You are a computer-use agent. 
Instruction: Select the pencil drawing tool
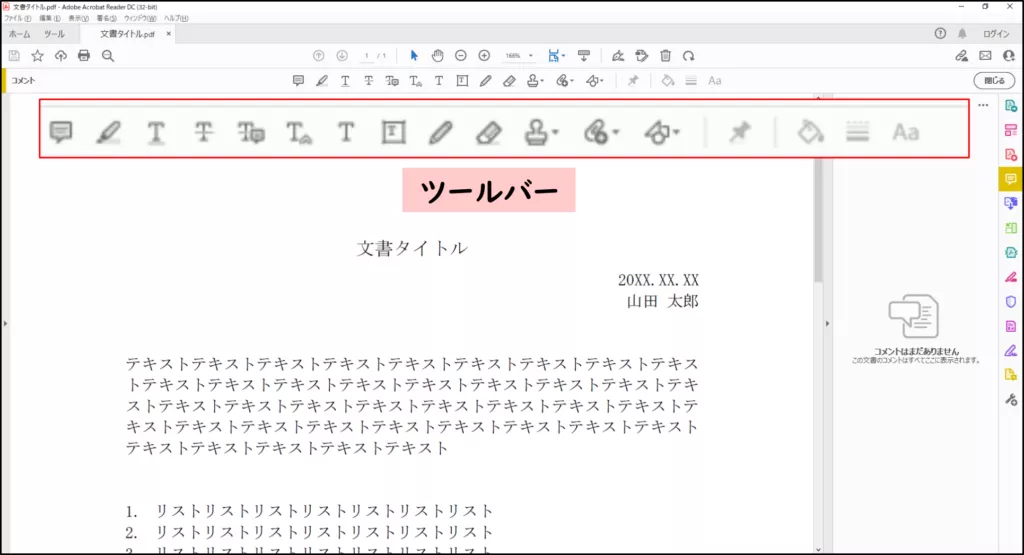click(485, 80)
